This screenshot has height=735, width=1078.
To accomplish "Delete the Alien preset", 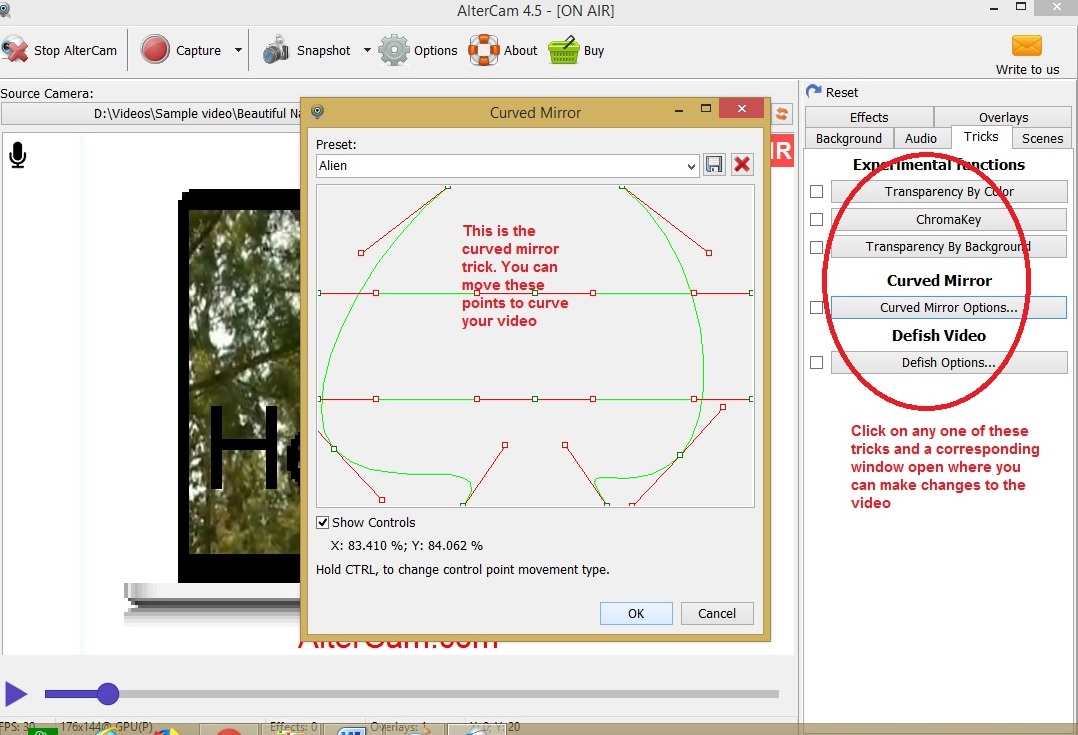I will 741,165.
